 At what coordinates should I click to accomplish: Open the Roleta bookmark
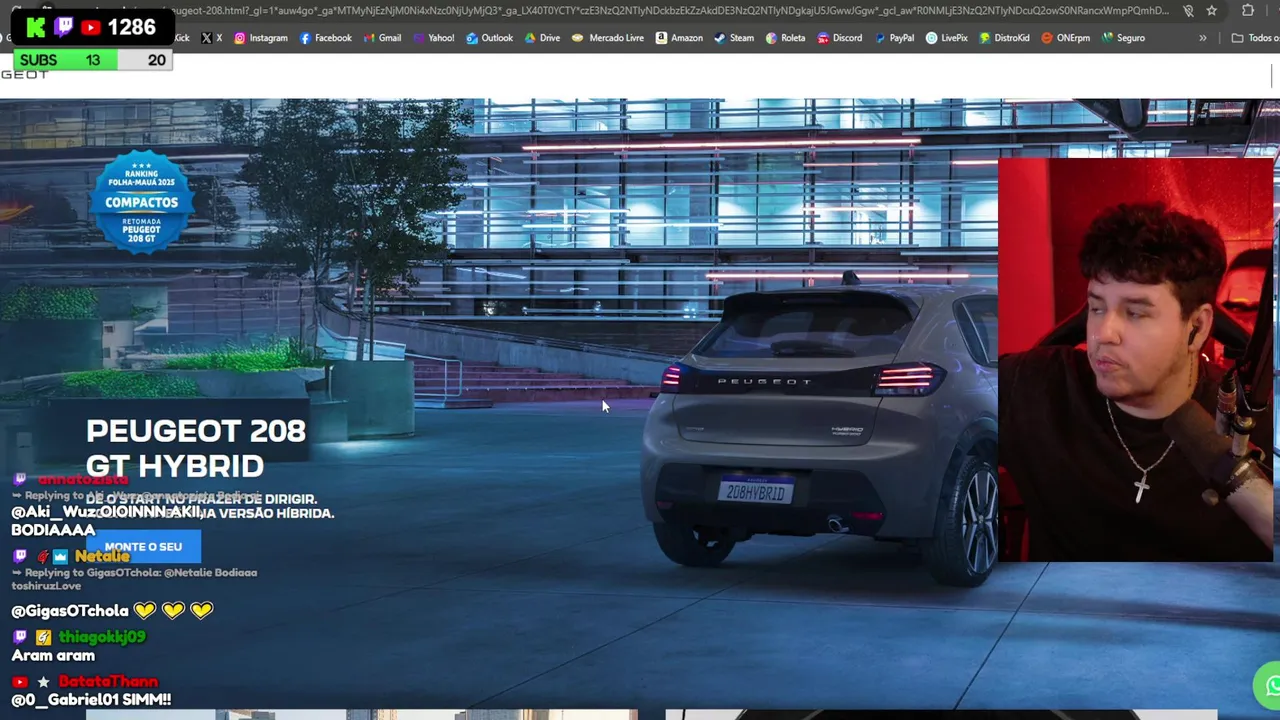[785, 38]
